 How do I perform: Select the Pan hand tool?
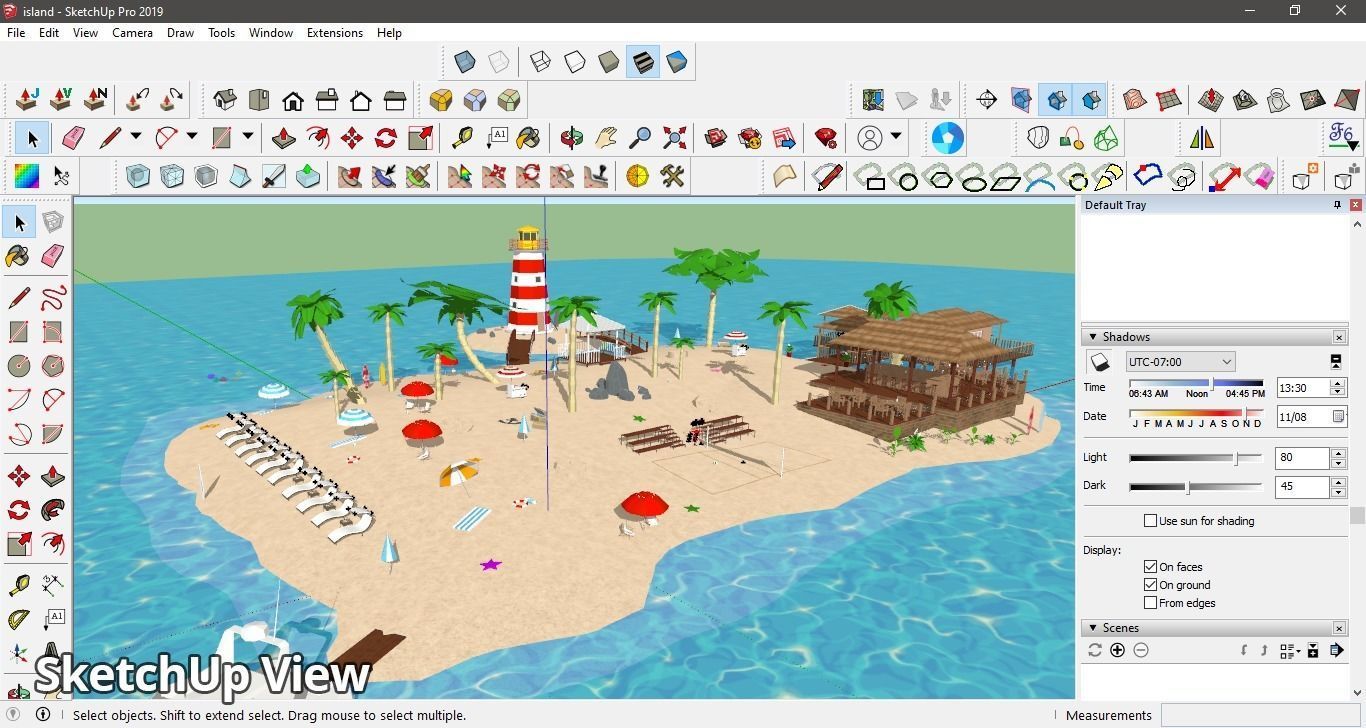pos(606,137)
